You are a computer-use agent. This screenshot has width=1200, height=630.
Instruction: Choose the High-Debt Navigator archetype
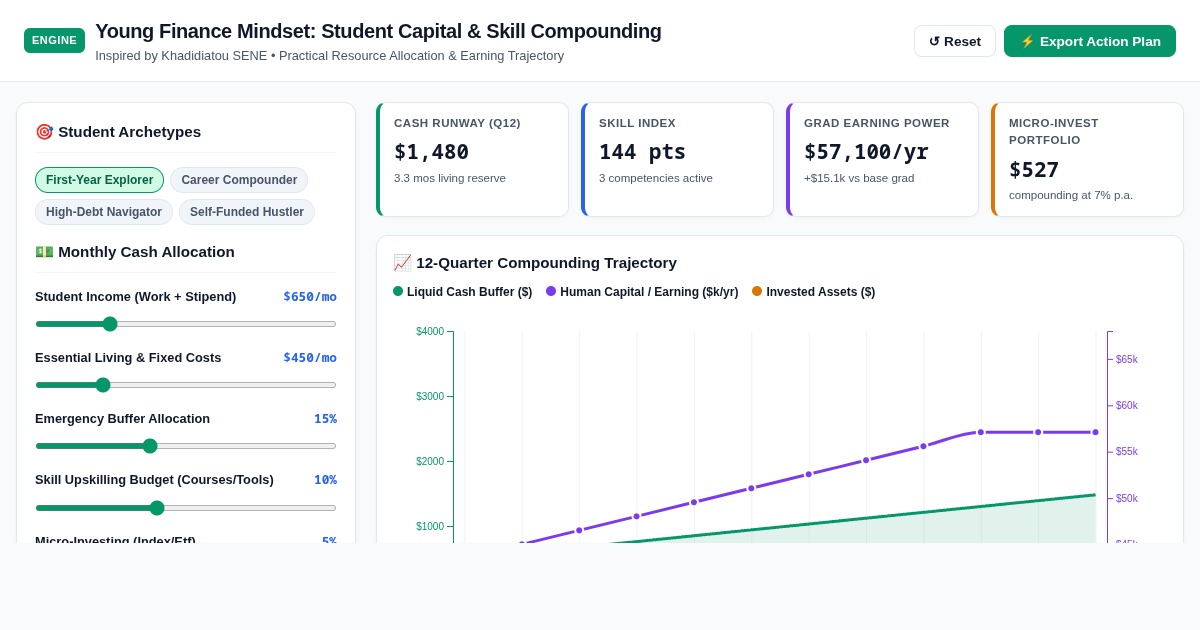point(104,212)
